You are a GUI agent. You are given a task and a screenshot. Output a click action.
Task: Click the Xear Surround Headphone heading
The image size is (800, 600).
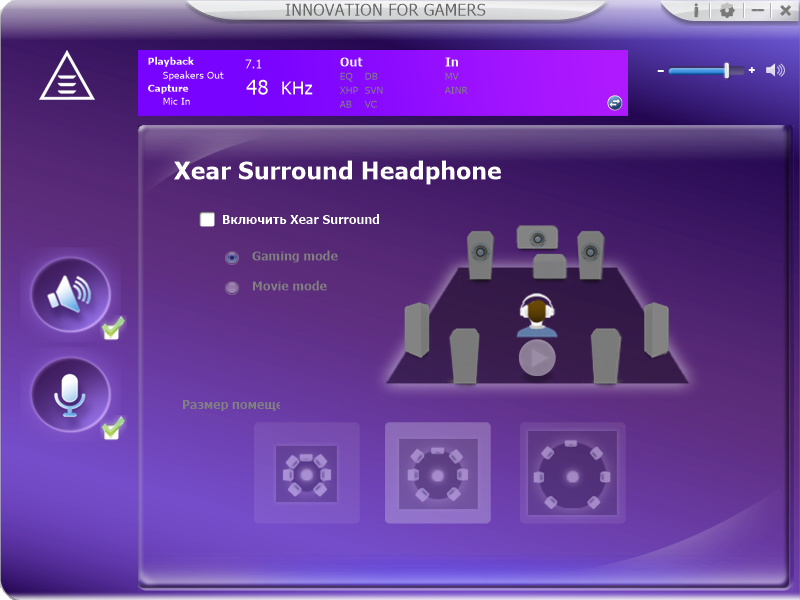tap(337, 171)
